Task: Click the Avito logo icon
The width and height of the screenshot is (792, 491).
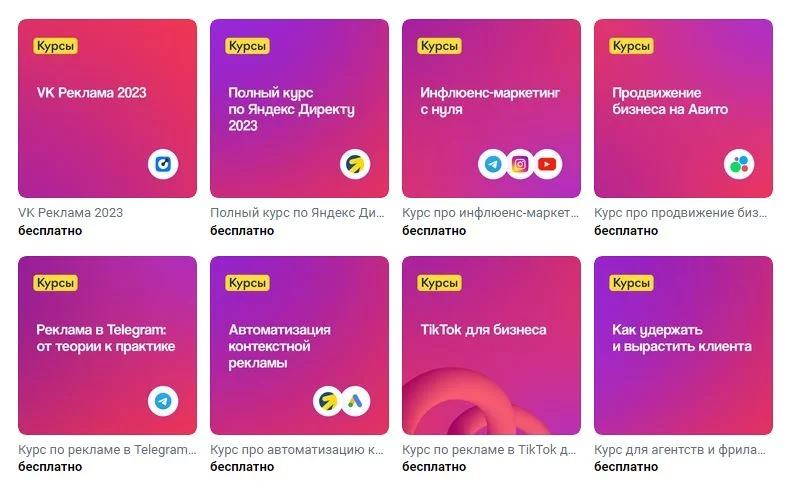Action: (x=739, y=164)
